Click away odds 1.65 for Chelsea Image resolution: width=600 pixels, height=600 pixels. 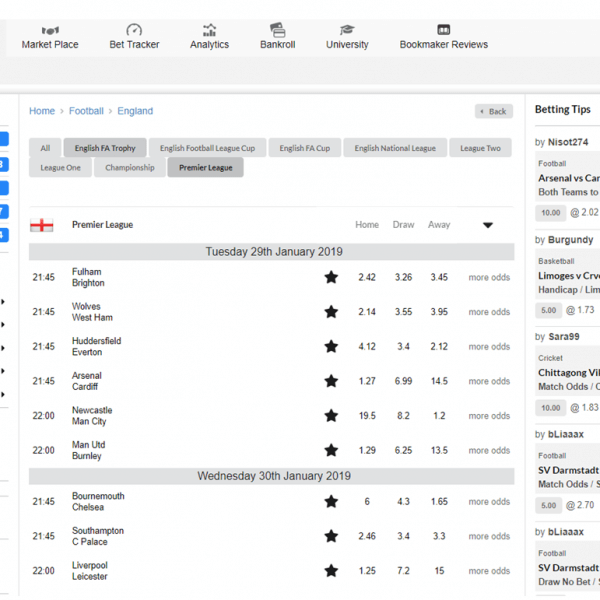click(x=439, y=501)
